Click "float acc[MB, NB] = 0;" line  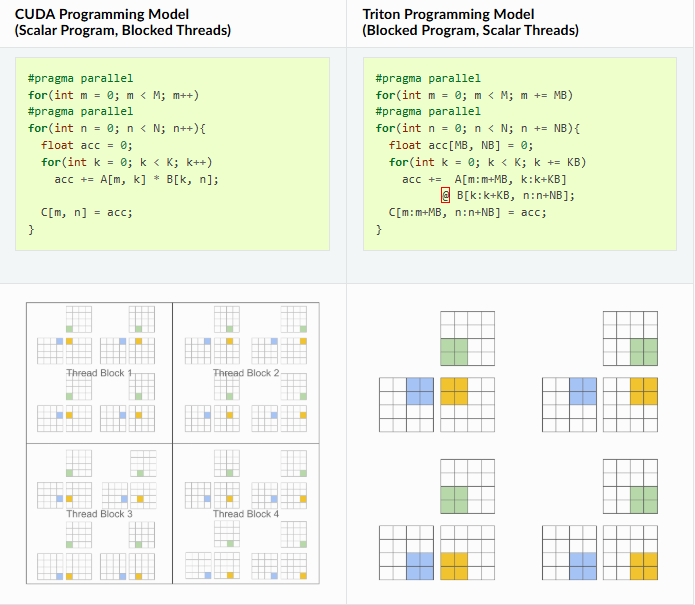461,145
